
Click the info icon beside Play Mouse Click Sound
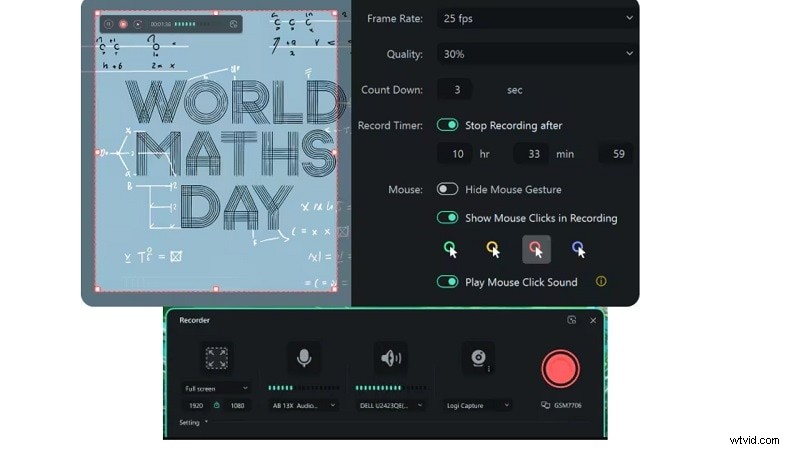point(601,282)
